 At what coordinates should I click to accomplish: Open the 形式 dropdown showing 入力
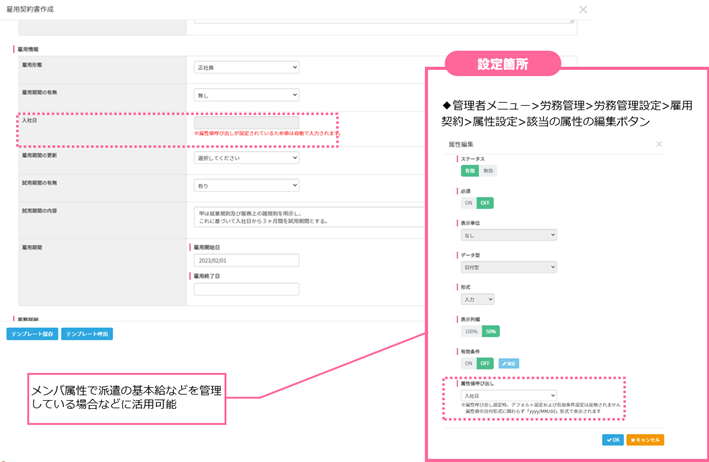477,299
